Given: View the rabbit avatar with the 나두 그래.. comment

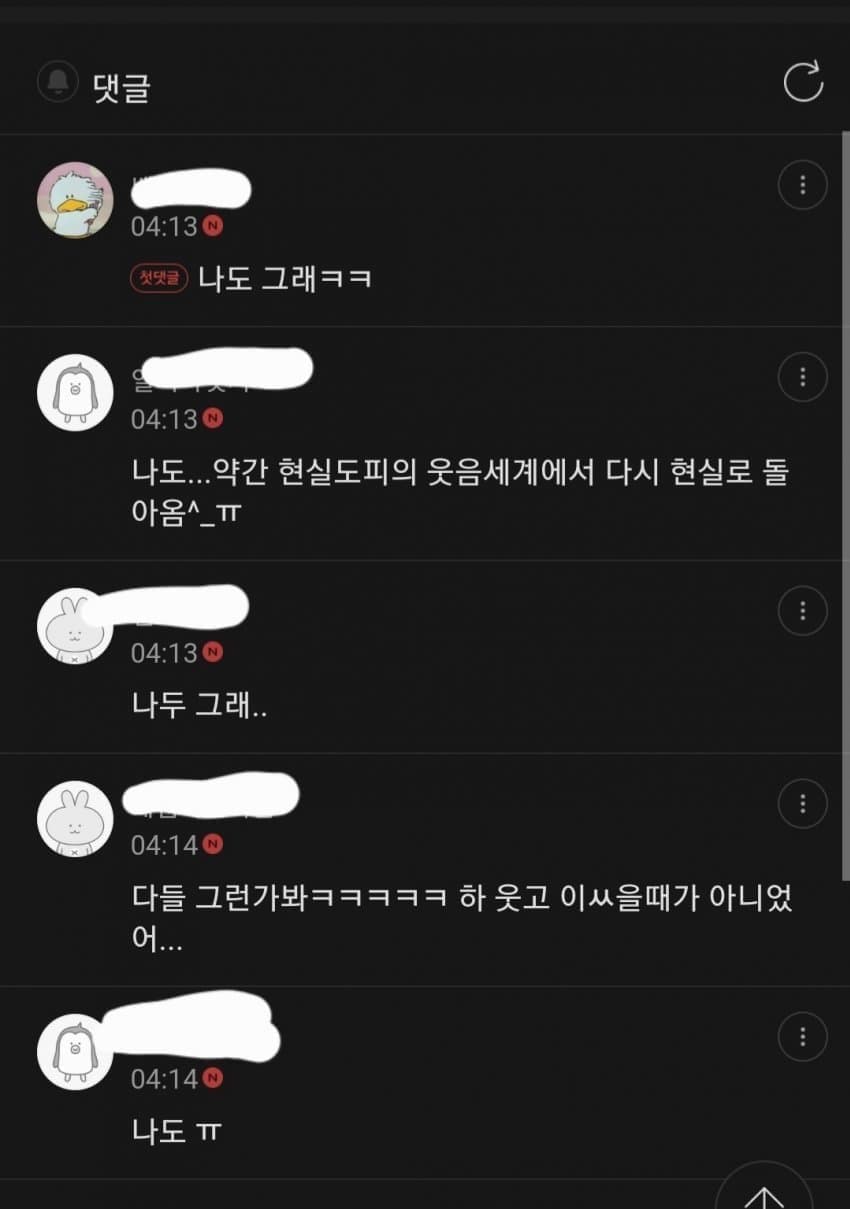Looking at the screenshot, I should [x=75, y=625].
